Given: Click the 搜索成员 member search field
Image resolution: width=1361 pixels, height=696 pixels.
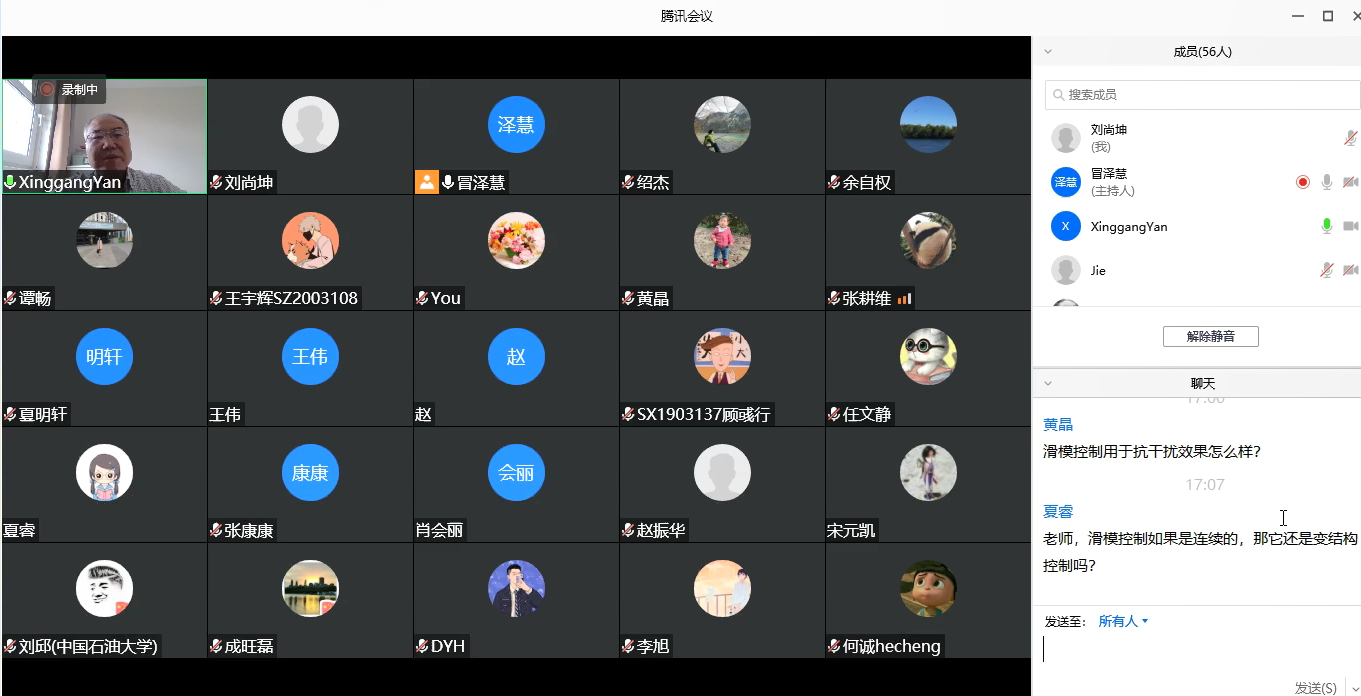Looking at the screenshot, I should (1202, 94).
